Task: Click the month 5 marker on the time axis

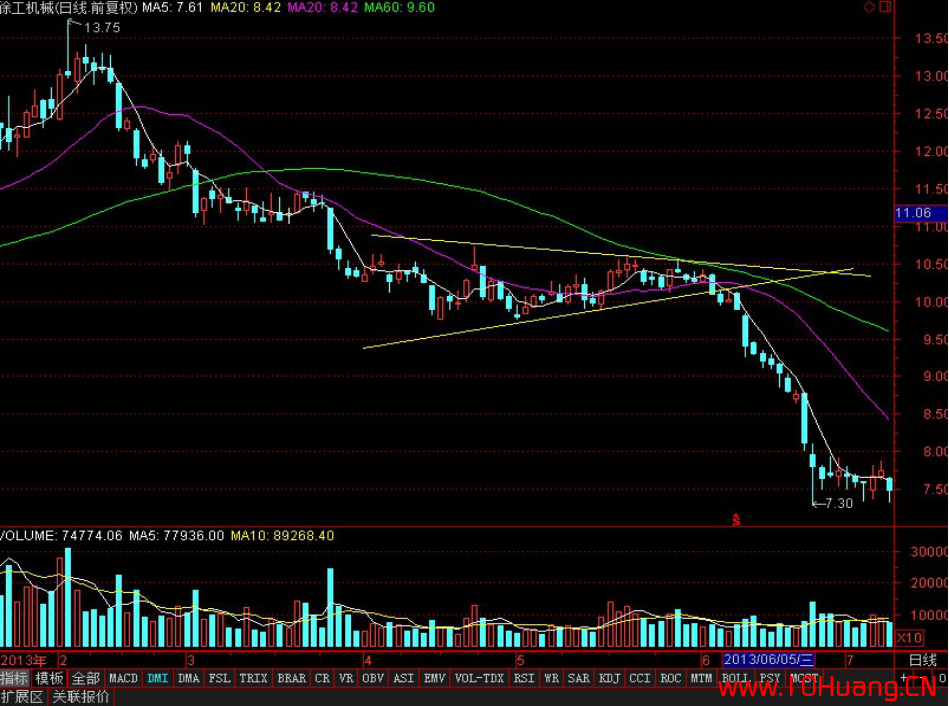Action: (520, 660)
